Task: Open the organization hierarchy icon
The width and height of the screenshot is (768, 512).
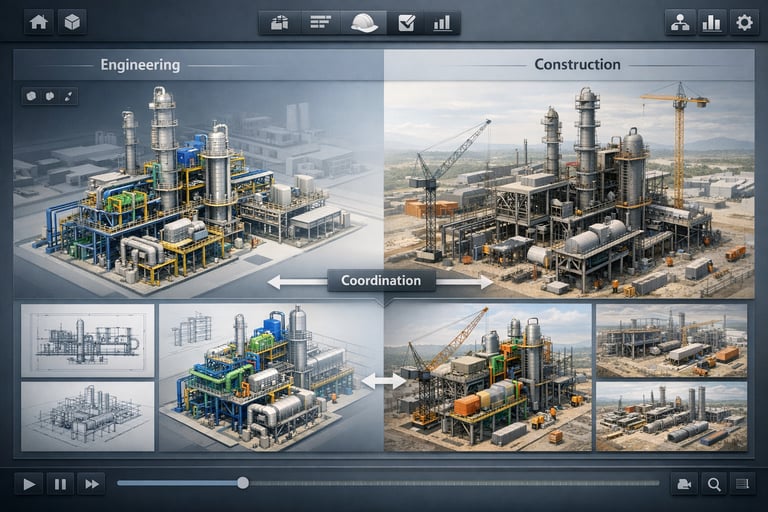Action: [x=680, y=23]
